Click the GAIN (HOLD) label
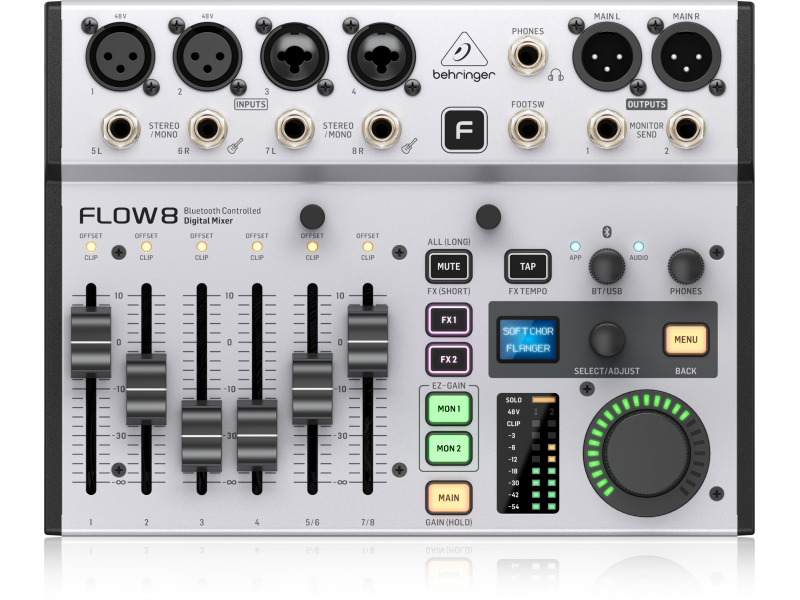This screenshot has height=600, width=800. click(448, 522)
